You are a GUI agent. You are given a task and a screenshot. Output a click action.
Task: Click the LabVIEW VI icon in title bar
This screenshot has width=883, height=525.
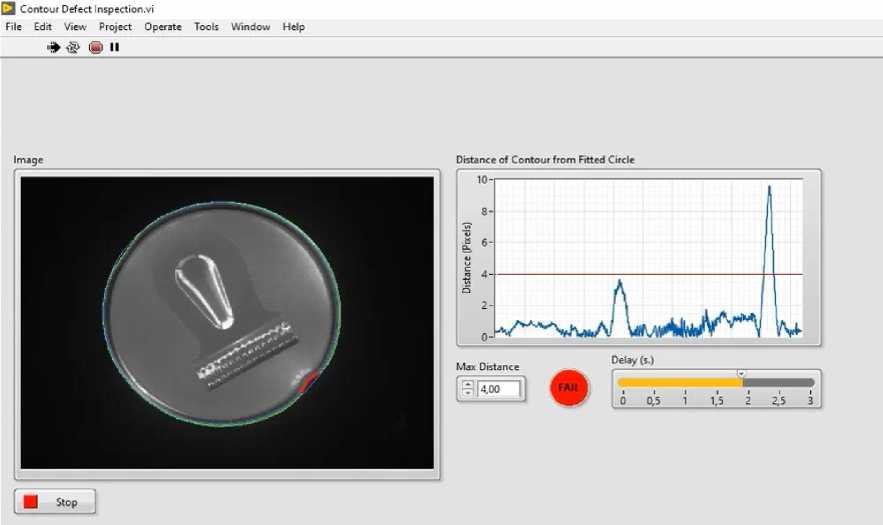tap(9, 8)
